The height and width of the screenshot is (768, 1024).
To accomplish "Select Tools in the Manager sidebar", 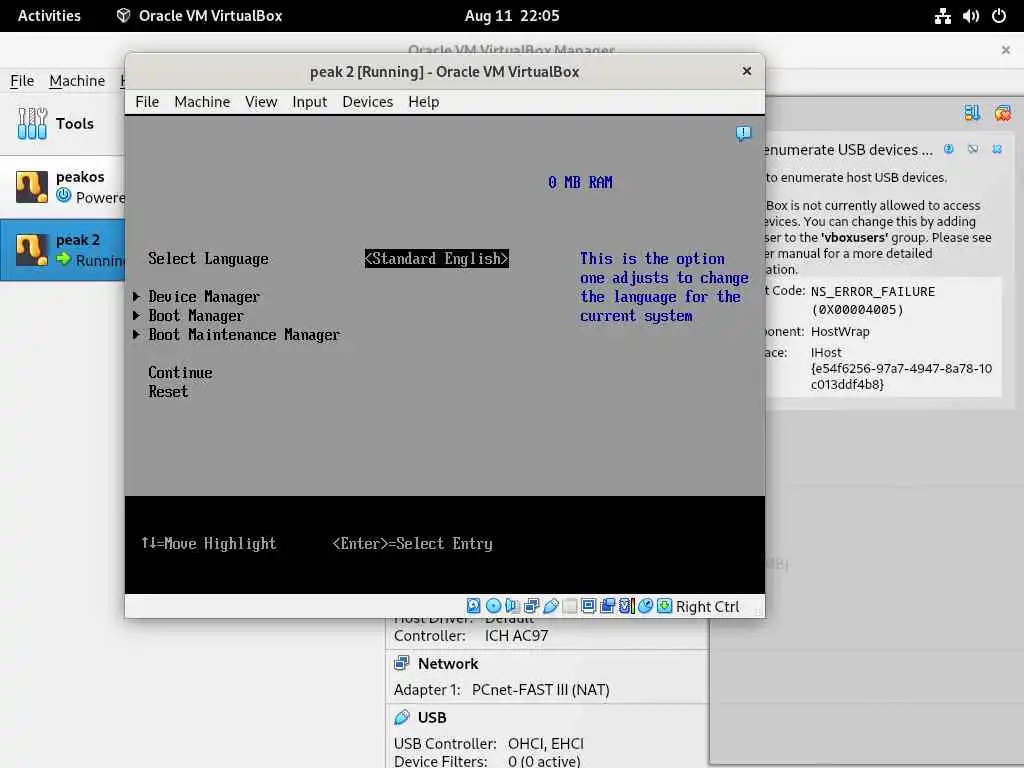I will click(62, 123).
